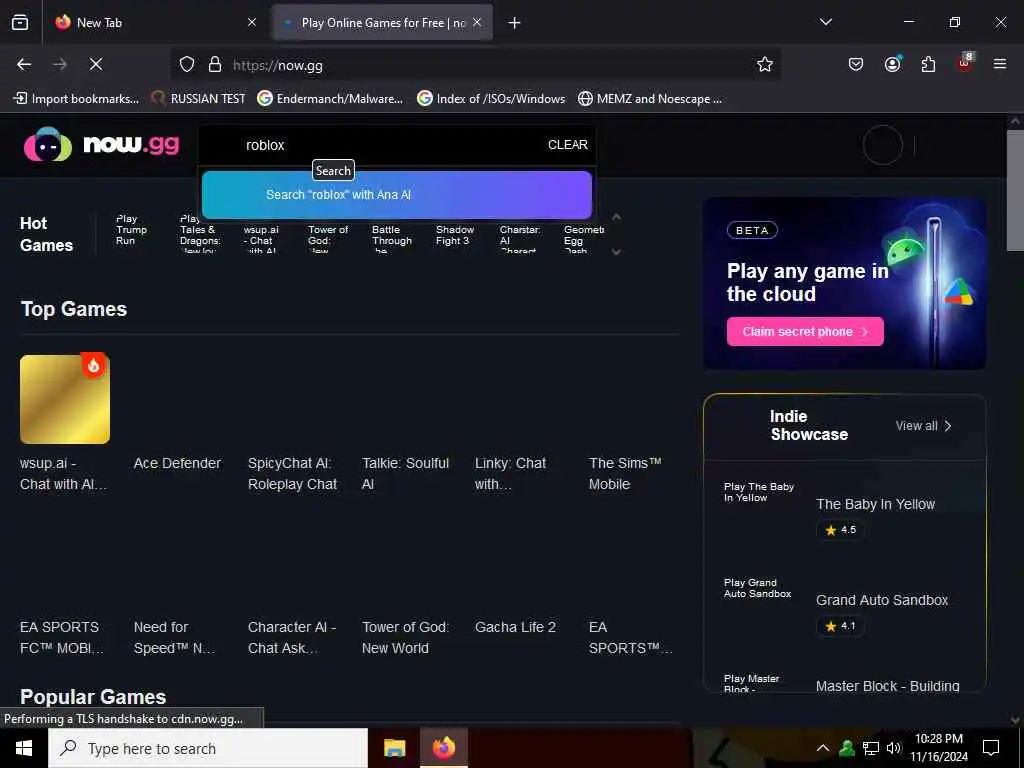Save page to Pocket
Image resolution: width=1024 pixels, height=768 pixels.
point(856,64)
